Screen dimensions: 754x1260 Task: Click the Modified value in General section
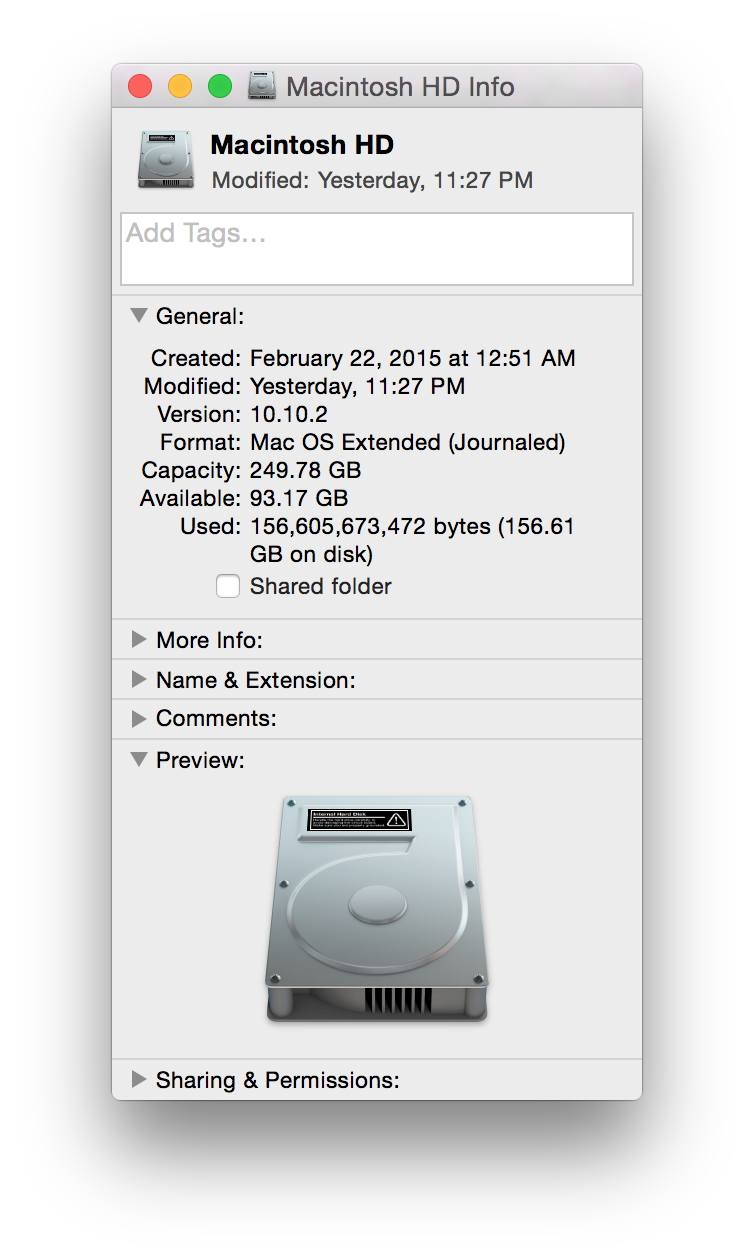coord(357,386)
